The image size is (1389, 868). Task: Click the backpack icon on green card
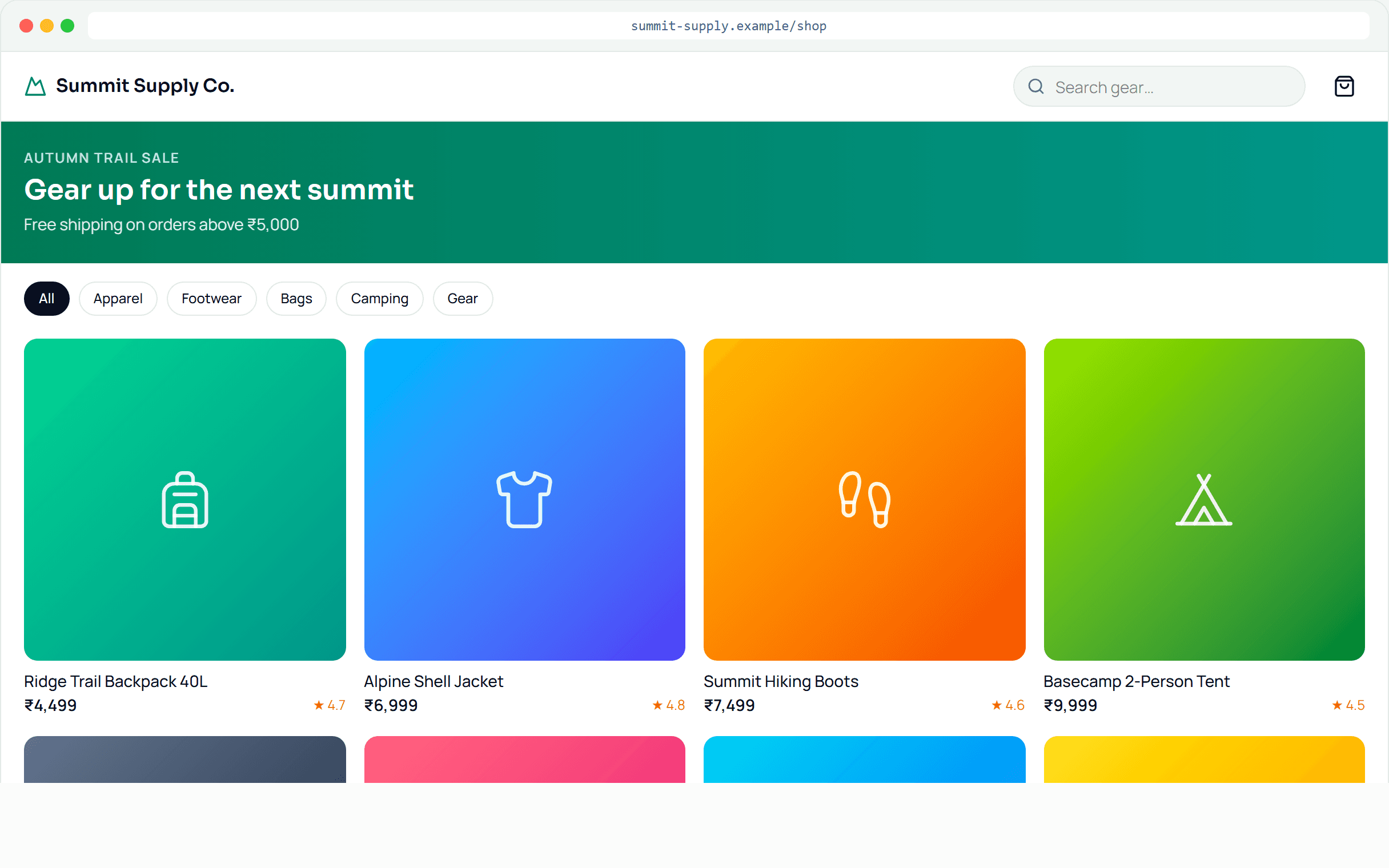point(185,500)
